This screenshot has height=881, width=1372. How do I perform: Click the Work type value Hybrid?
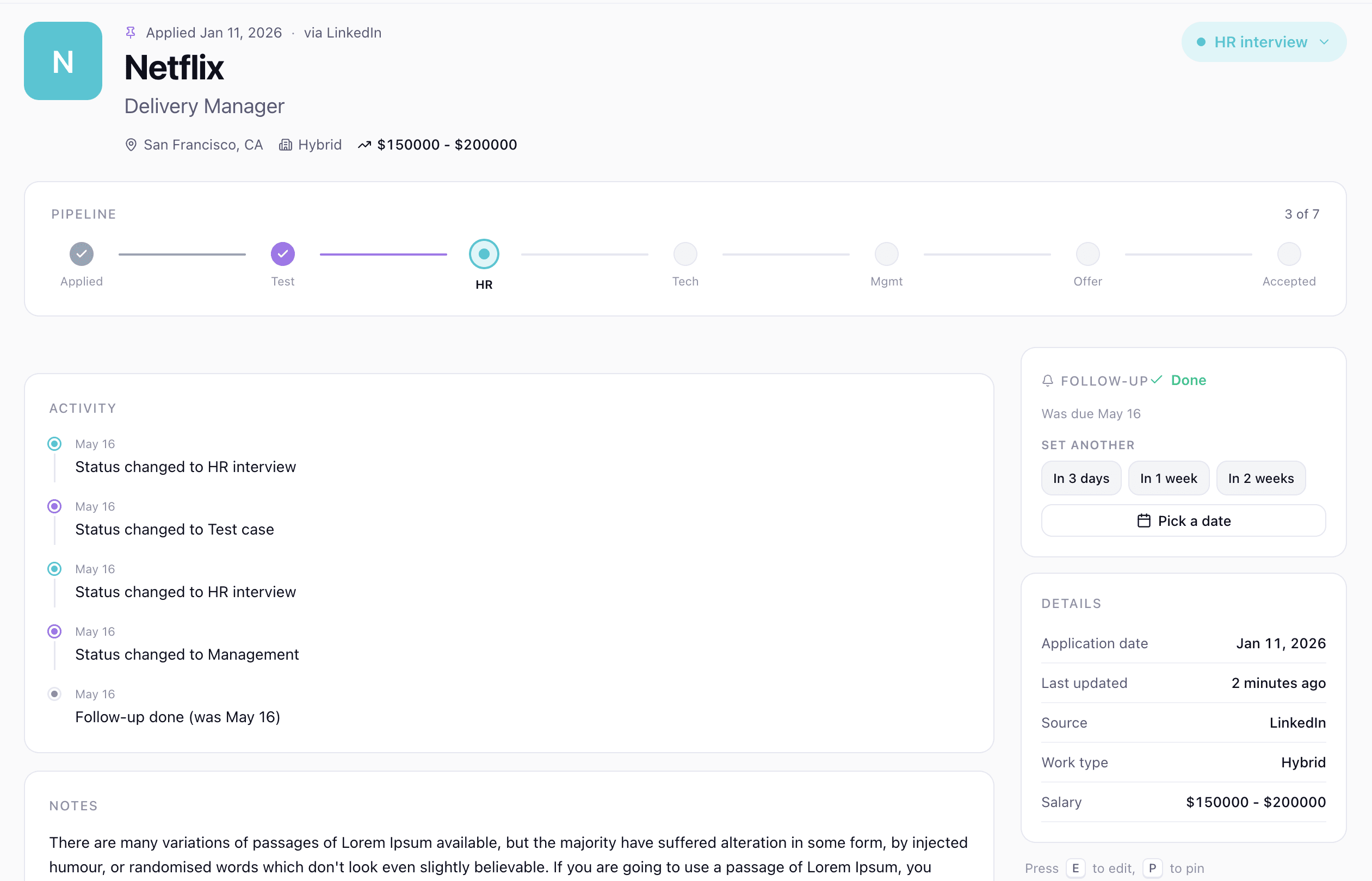point(1303,762)
